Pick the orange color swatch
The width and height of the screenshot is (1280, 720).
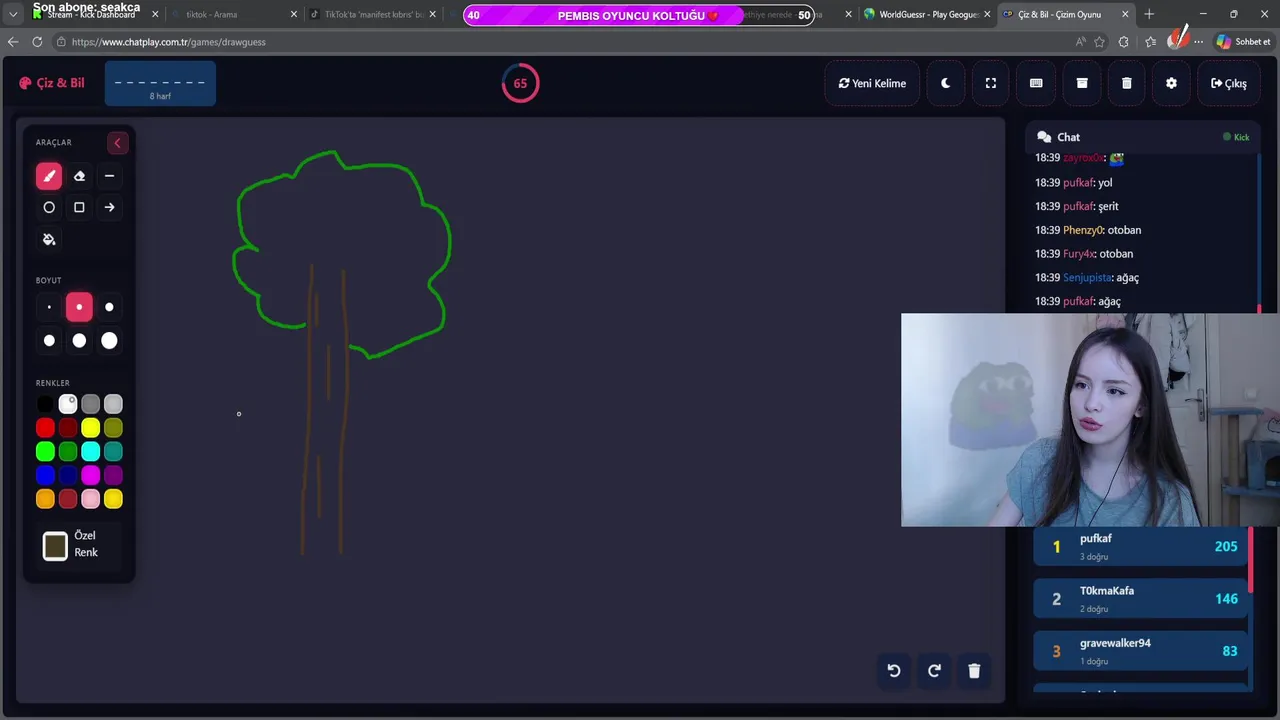tap(45, 499)
